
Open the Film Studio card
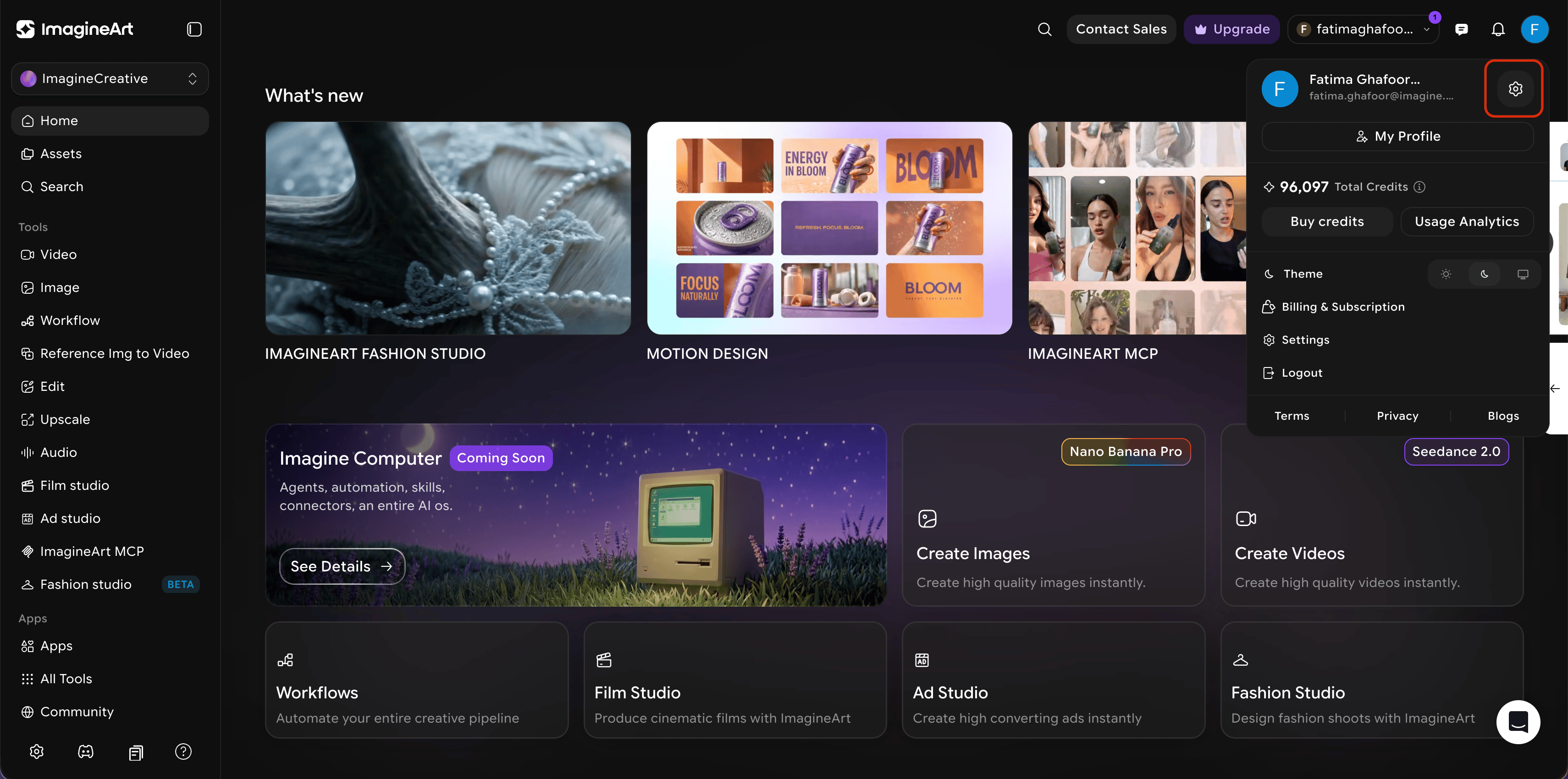click(735, 680)
